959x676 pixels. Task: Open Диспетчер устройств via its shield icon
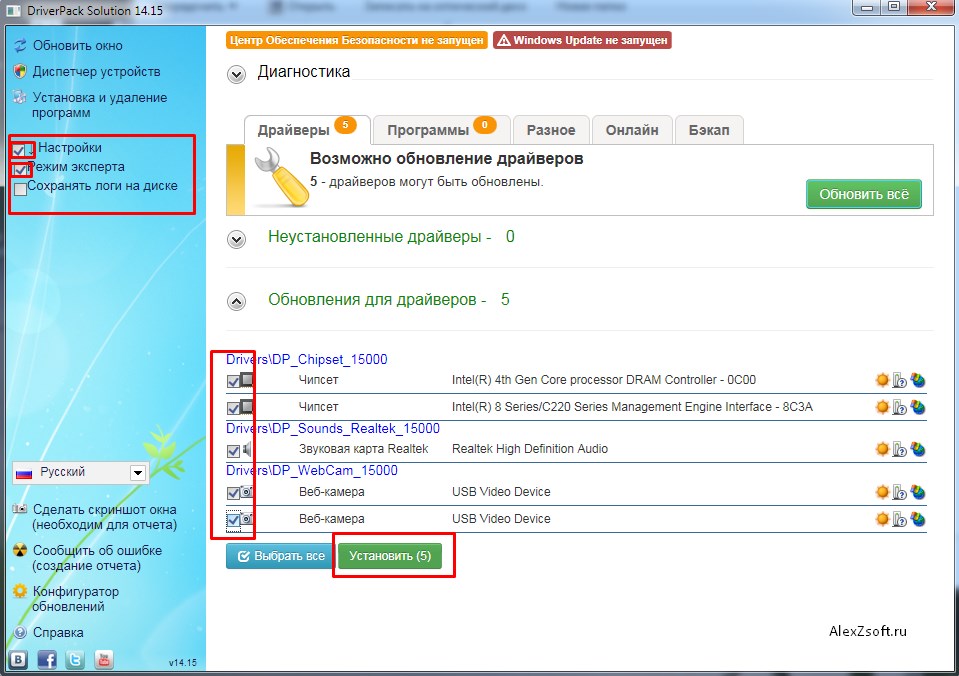pos(20,72)
